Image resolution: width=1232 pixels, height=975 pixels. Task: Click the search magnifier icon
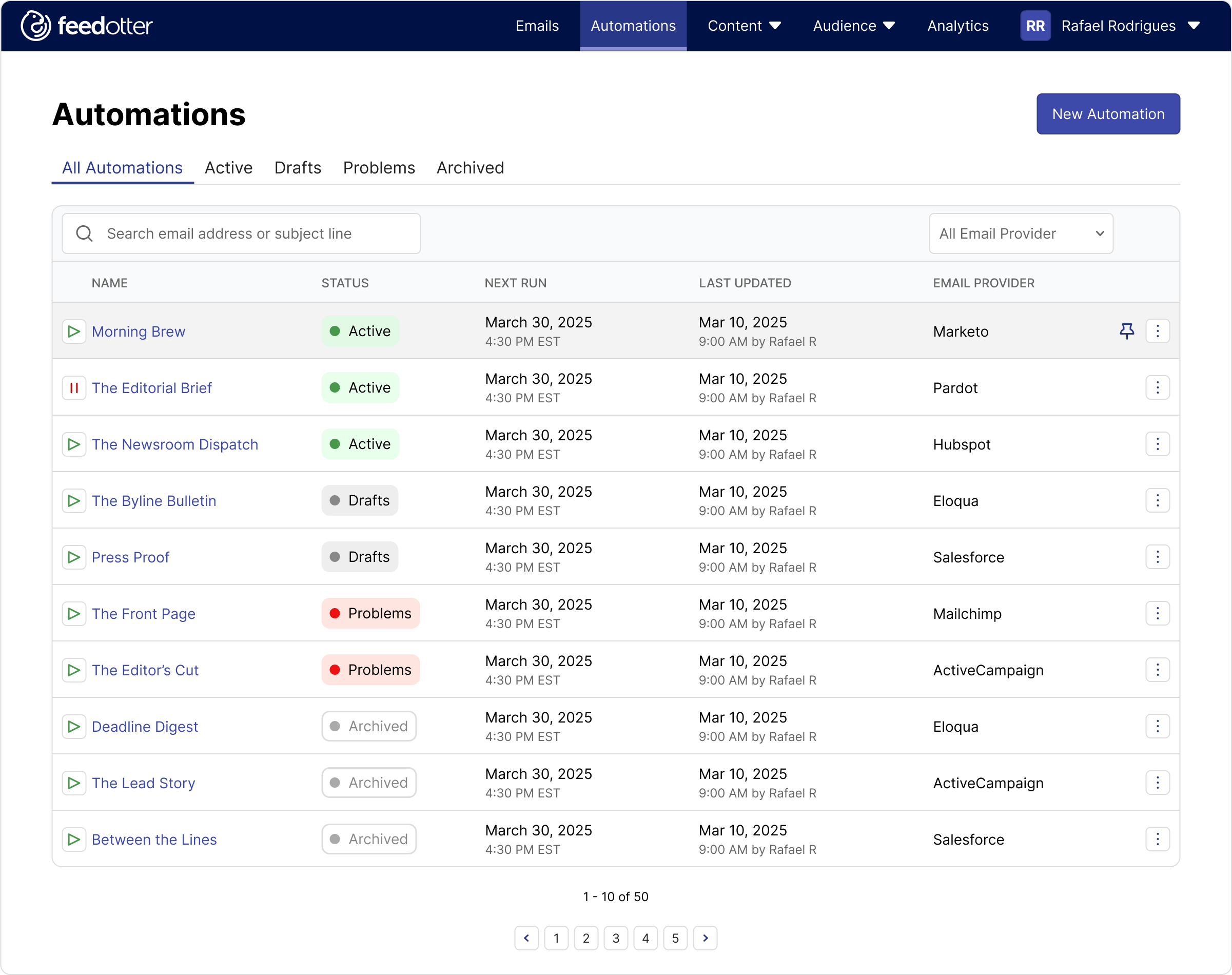(x=85, y=233)
